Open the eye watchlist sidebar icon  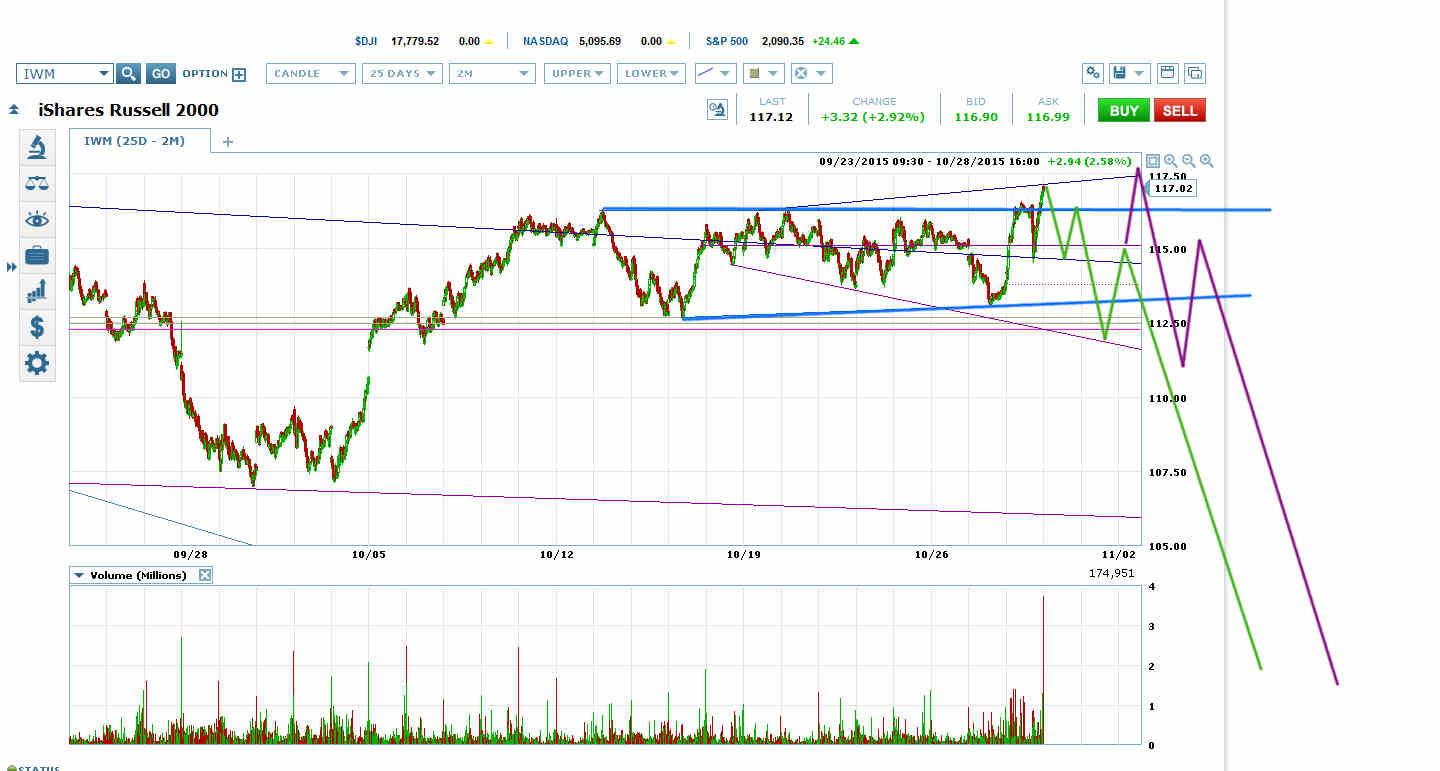tap(37, 220)
